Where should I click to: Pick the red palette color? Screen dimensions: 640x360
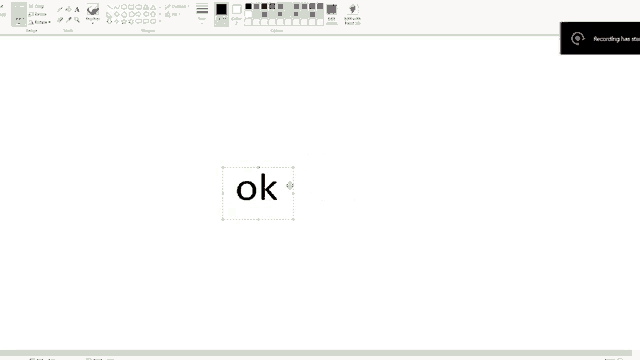pos(273,6)
